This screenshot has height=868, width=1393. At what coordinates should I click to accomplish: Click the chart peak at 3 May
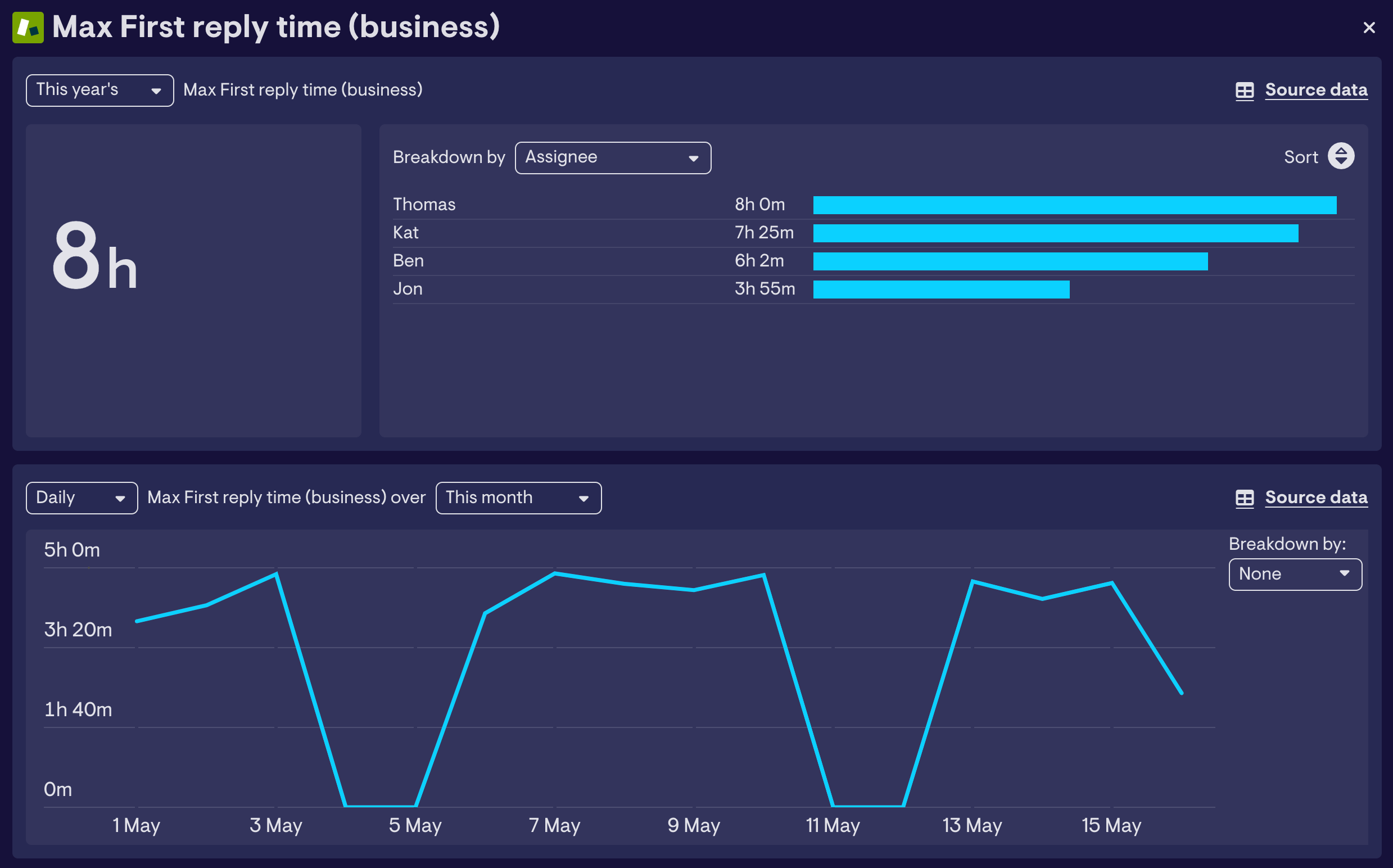tap(276, 573)
